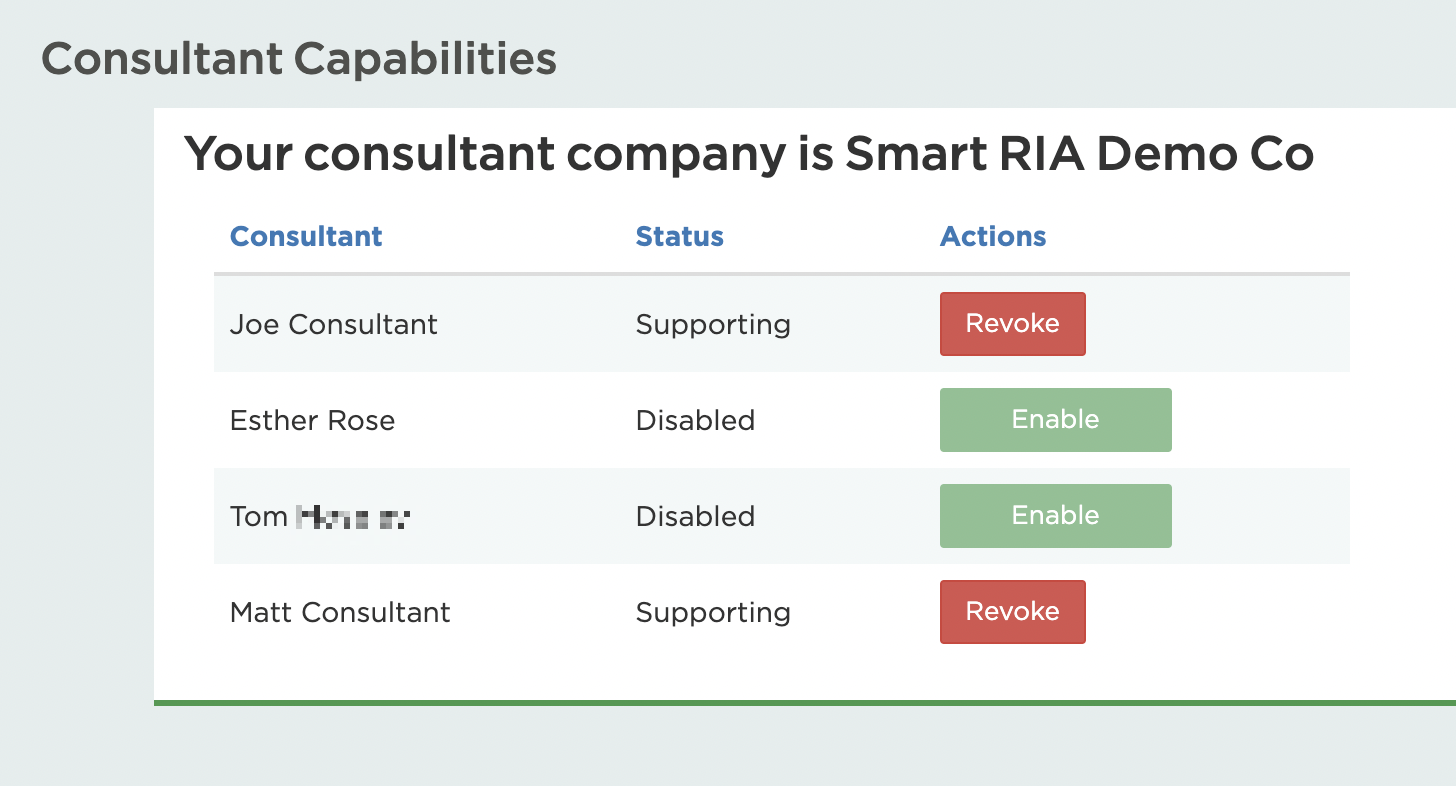1456x786 pixels.
Task: Select Joe Consultant's name in the table
Action: click(x=333, y=323)
